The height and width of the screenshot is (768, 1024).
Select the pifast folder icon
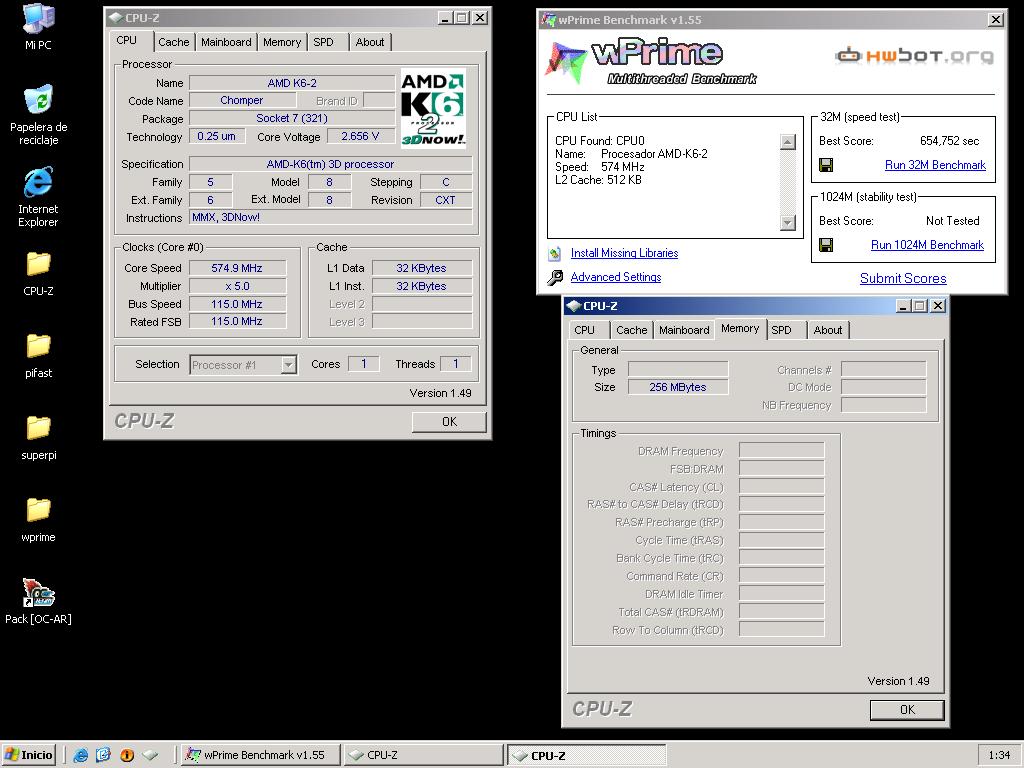(x=38, y=355)
